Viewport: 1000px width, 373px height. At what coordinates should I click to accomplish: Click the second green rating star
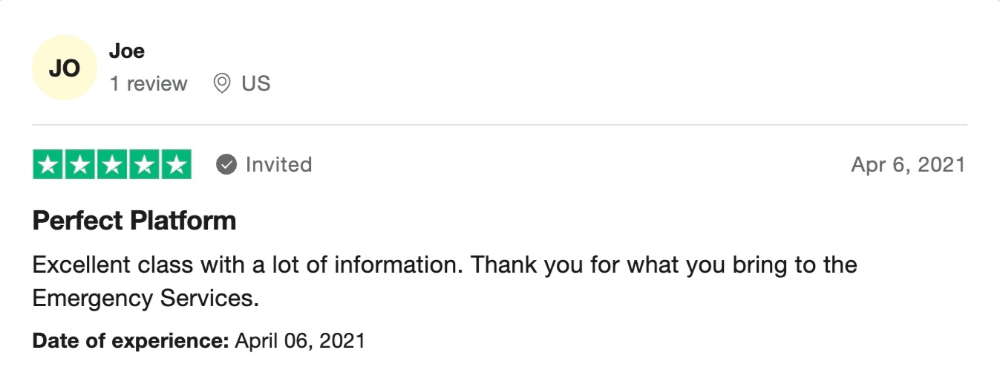click(x=80, y=165)
